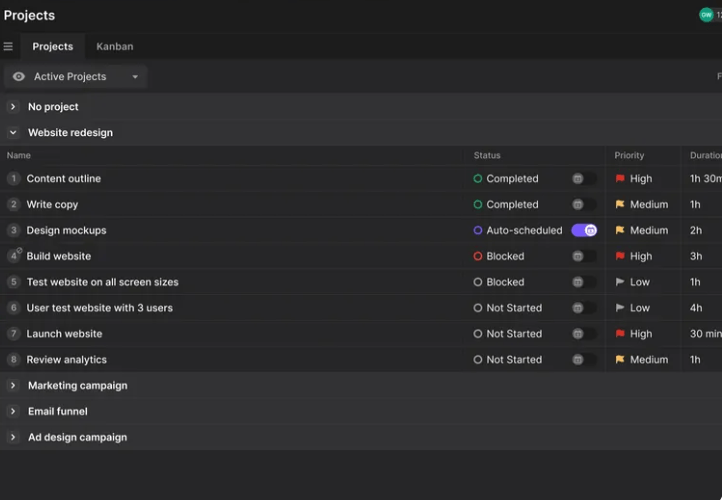Click the status circle for Test website on all screen sizes
This screenshot has height=500, width=722.
477,282
